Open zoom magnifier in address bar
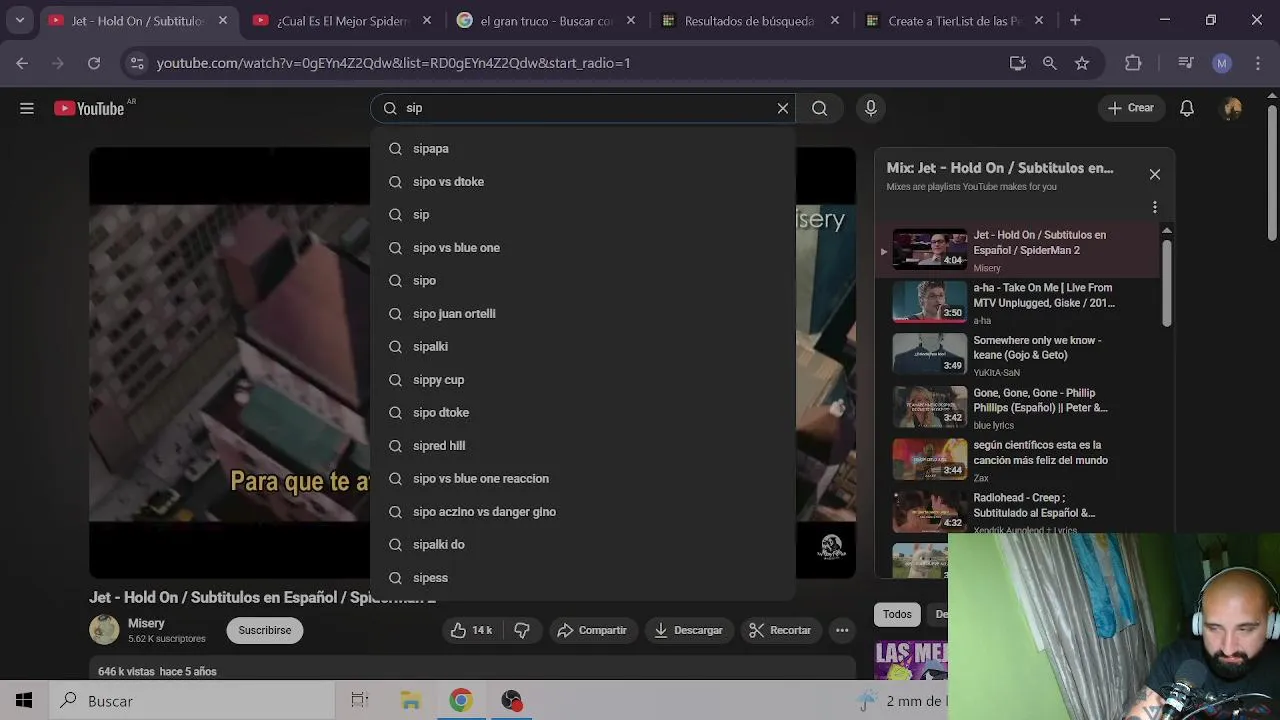Screen dimensions: 1280x720 click(x=1049, y=63)
